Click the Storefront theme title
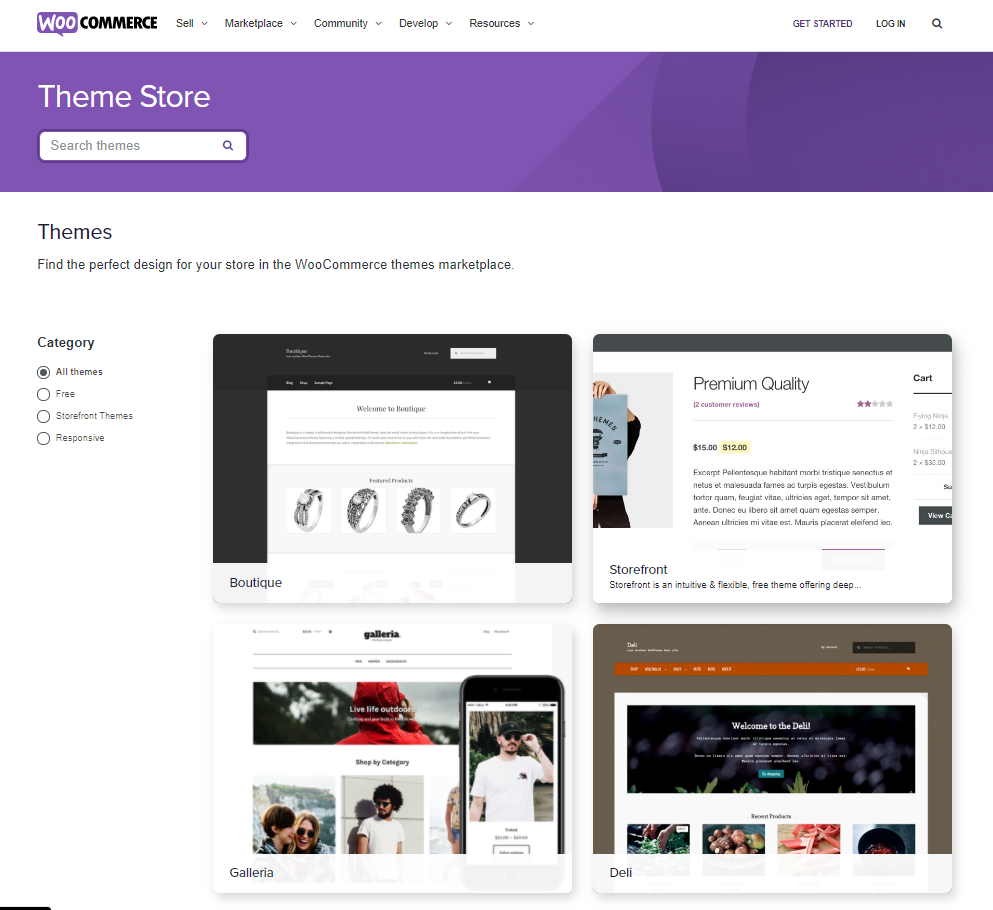This screenshot has width=993, height=910. coord(638,569)
